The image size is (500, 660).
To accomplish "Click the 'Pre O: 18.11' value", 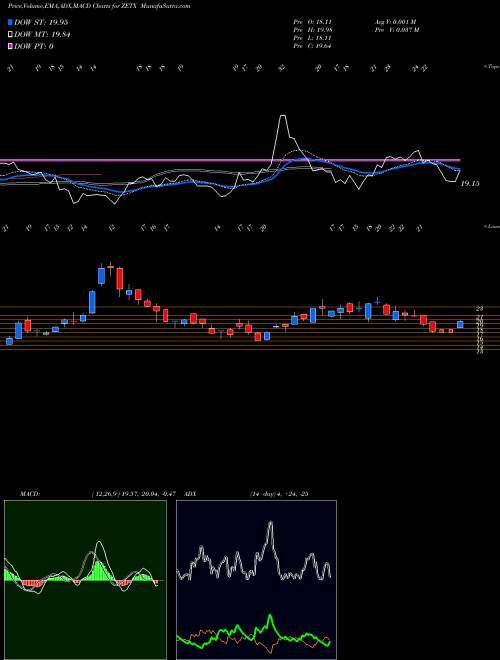I will click(312, 22).
